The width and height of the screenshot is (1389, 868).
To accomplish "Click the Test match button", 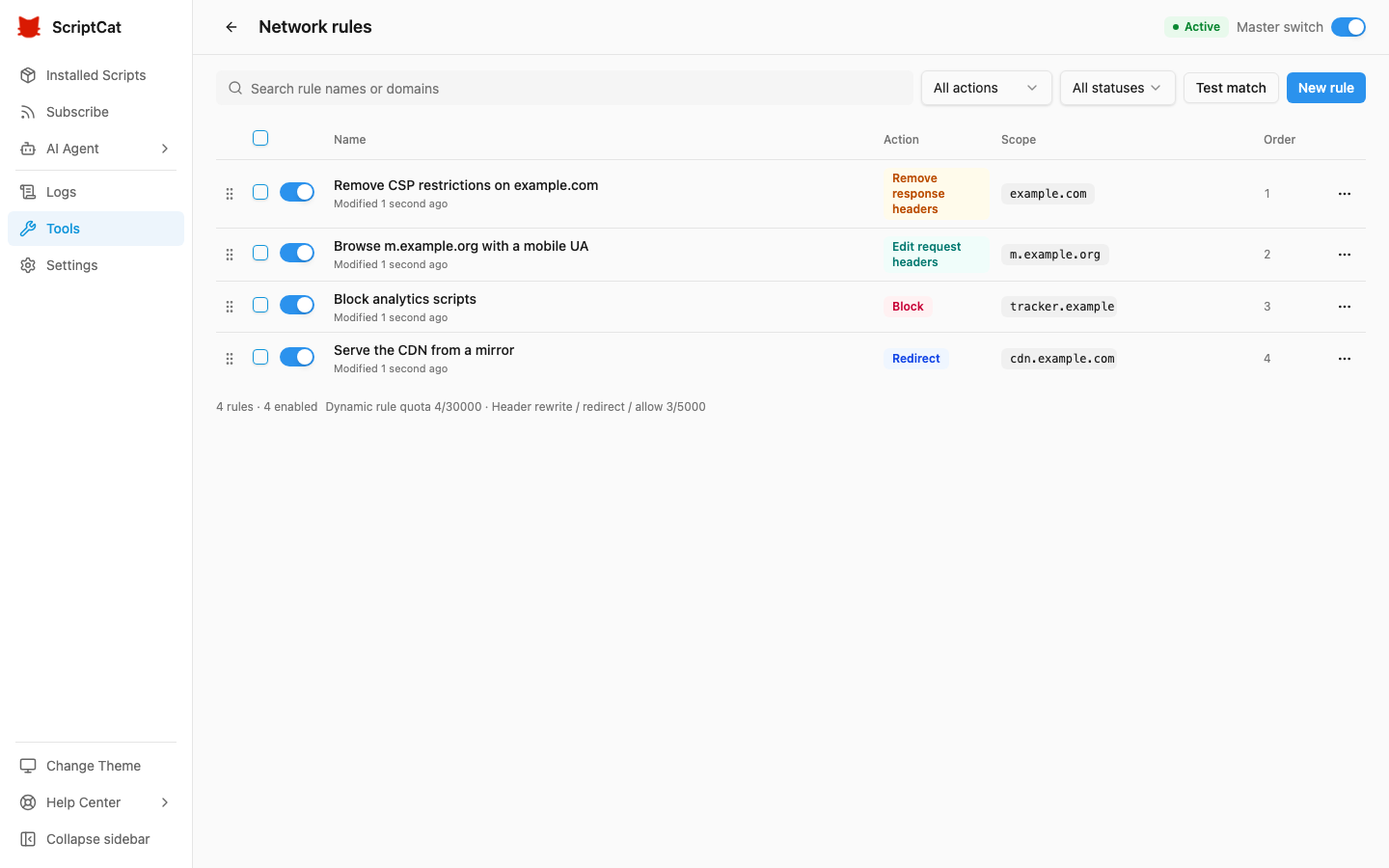I will point(1231,88).
